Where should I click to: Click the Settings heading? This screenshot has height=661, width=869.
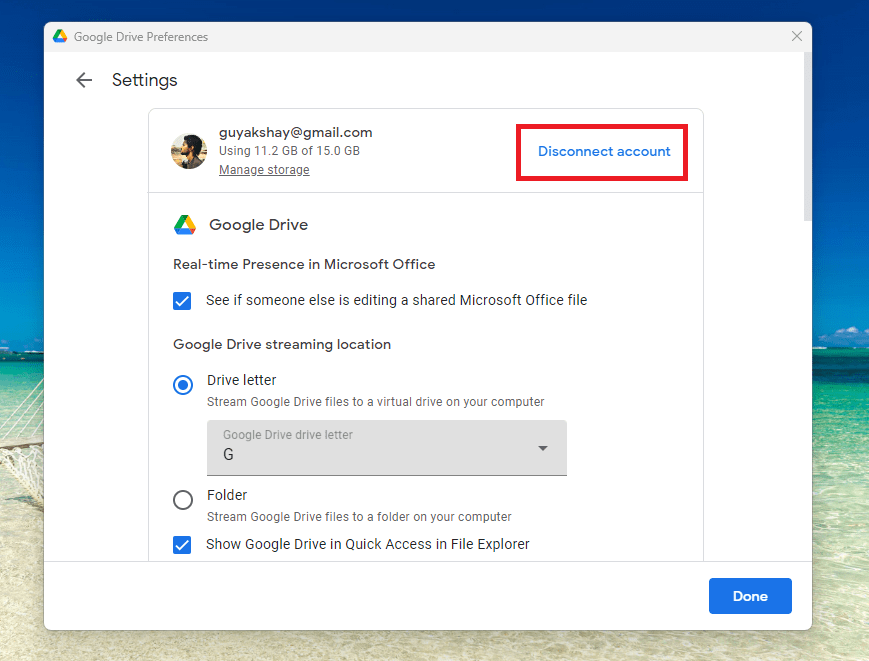pos(144,80)
